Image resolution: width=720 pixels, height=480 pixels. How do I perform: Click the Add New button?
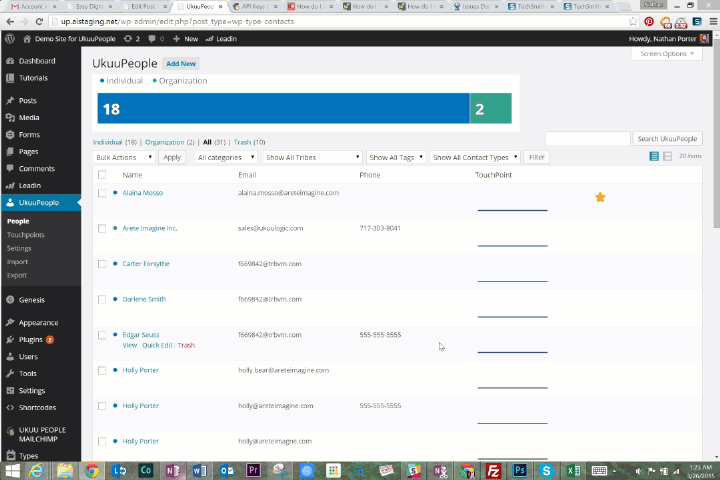click(x=181, y=63)
